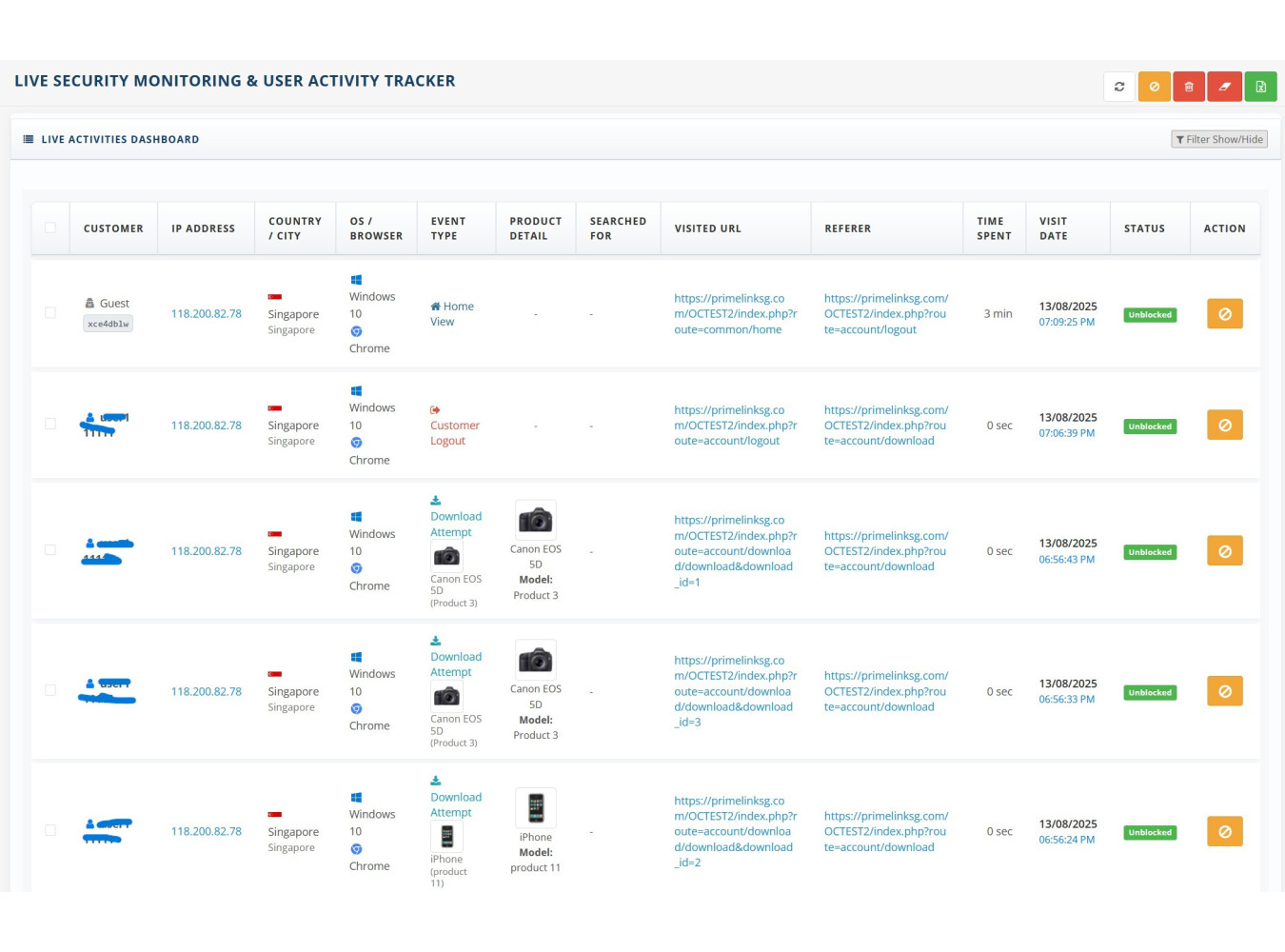Click the red eraser clear icon
Screen dimensions: 1285x952
click(1224, 87)
